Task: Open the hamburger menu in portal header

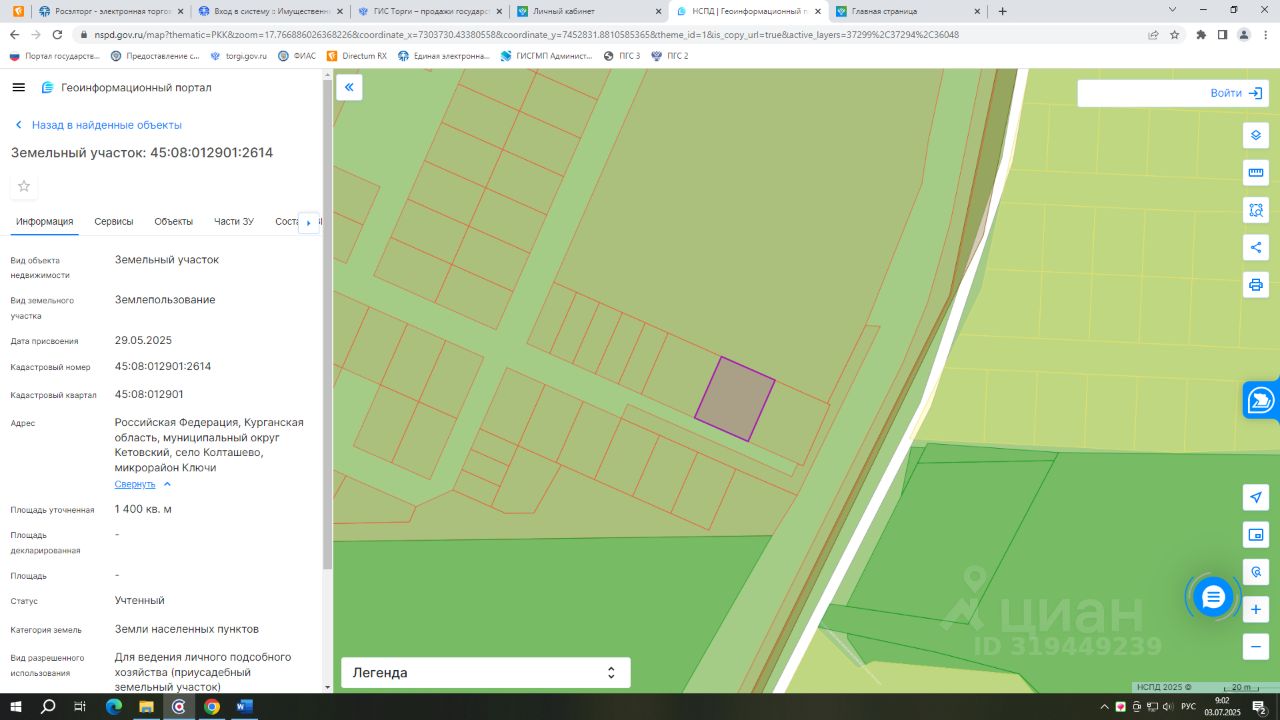Action: tap(18, 87)
